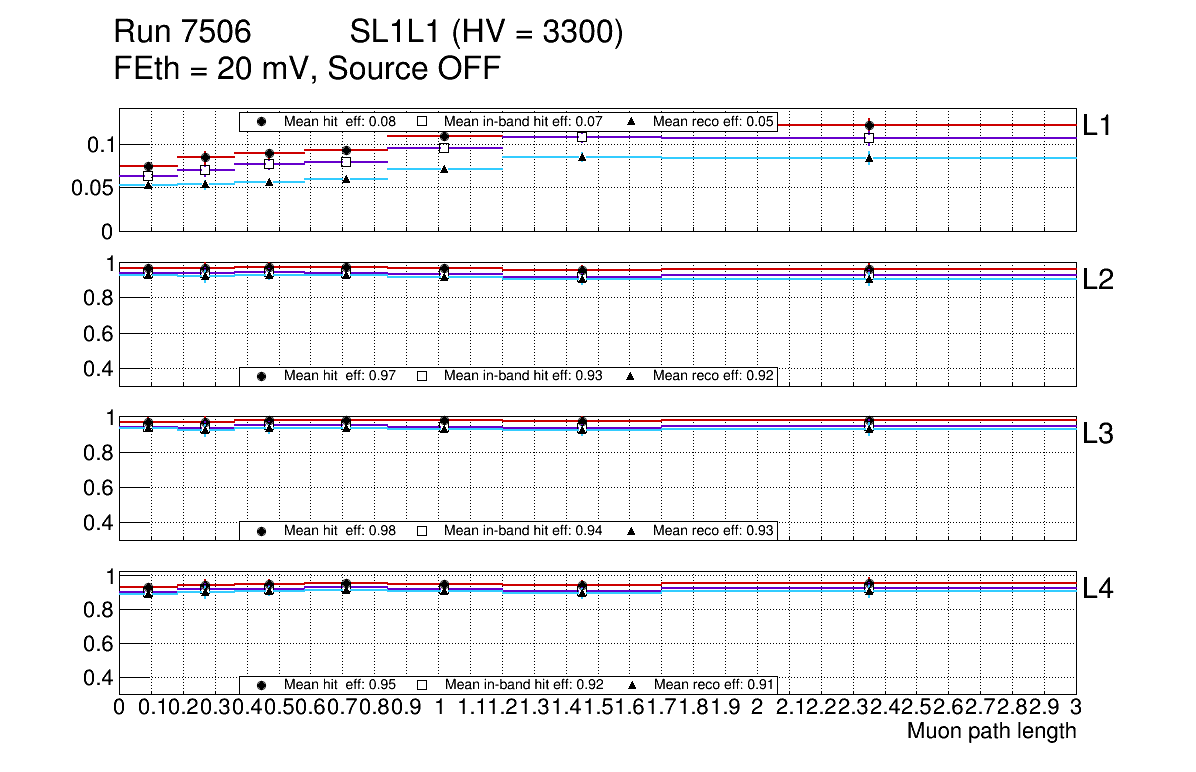Click the 'FEth = 20 mV, Source OFF' subtitle
The width and height of the screenshot is (1196, 772).
pyautogui.click(x=307, y=68)
